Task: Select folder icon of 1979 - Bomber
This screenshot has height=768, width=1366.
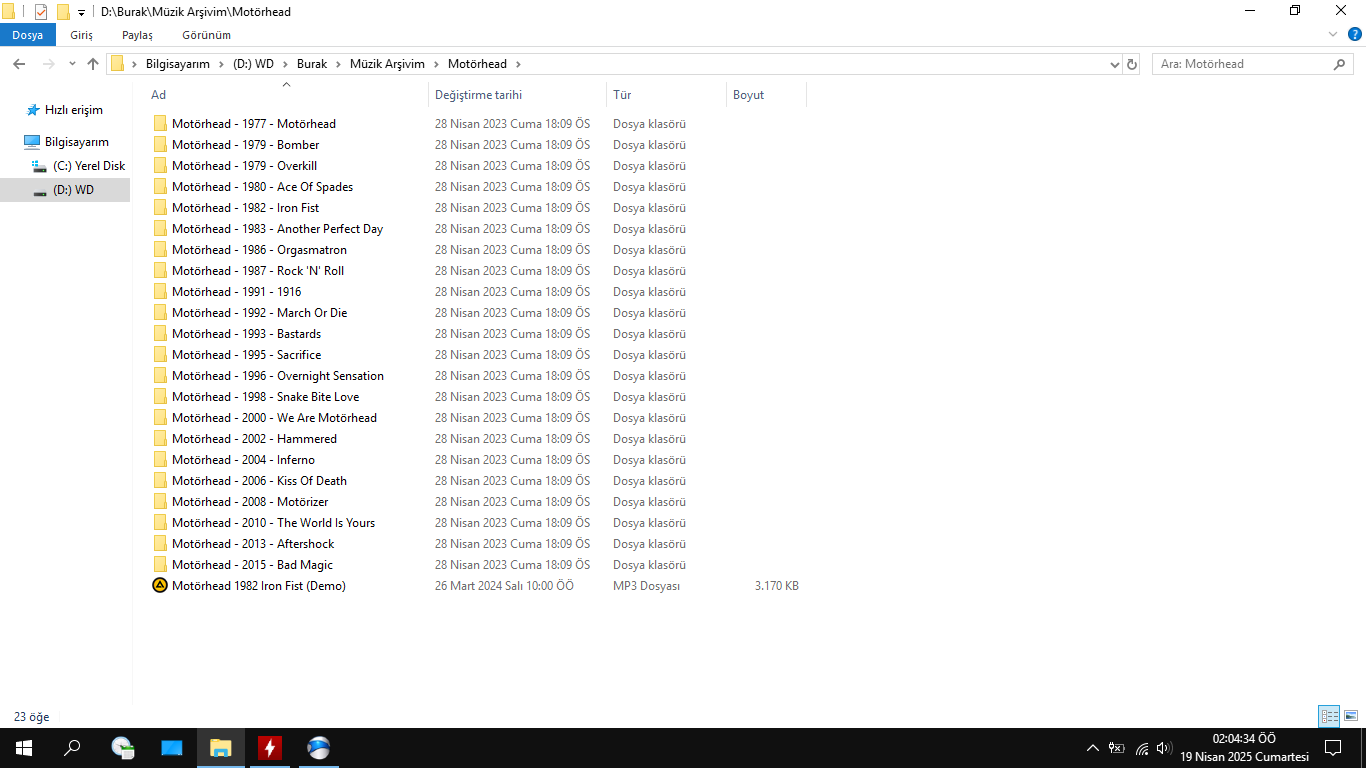Action: pos(160,145)
